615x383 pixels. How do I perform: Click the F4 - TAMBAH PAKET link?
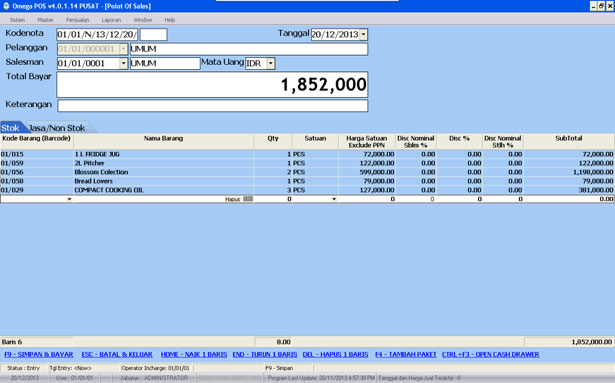(406, 354)
